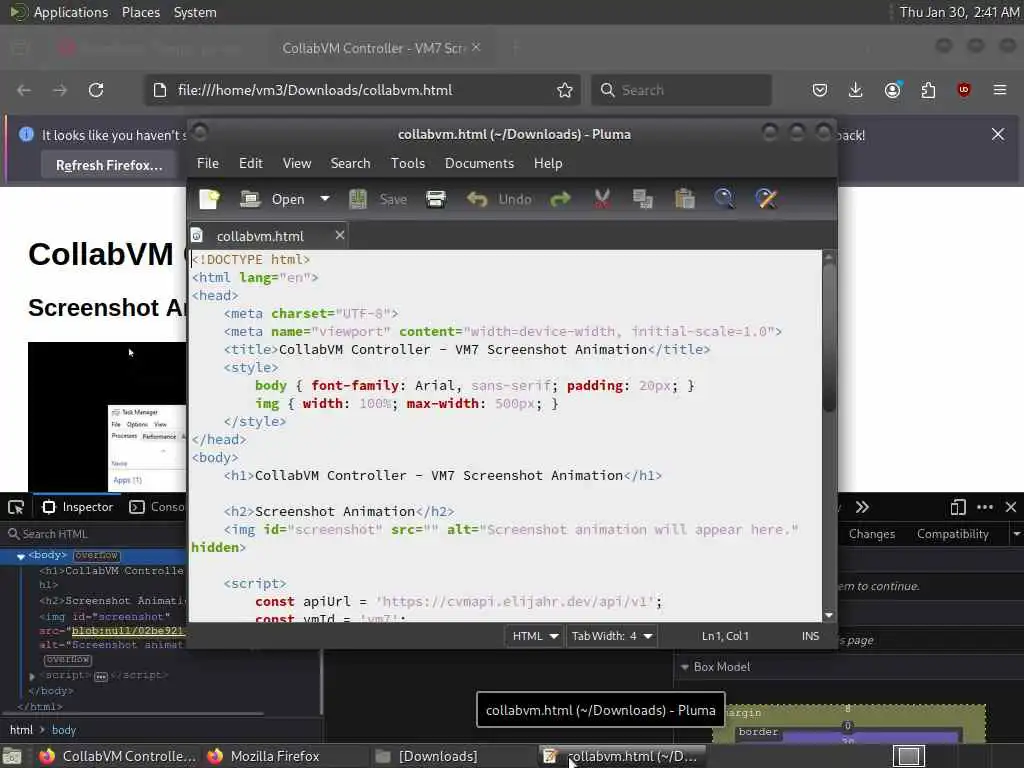Switch to the Changes tab
1024x768 pixels.
point(872,534)
